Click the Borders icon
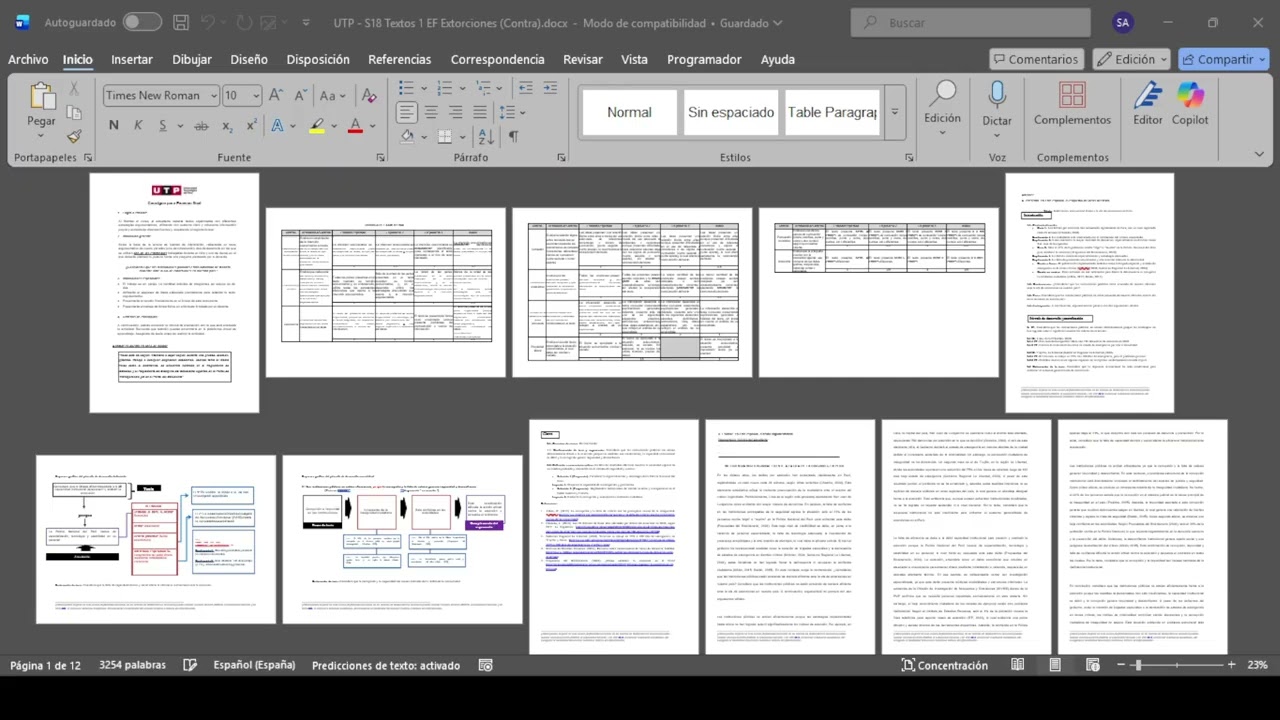The width and height of the screenshot is (1280, 720). coord(443,136)
